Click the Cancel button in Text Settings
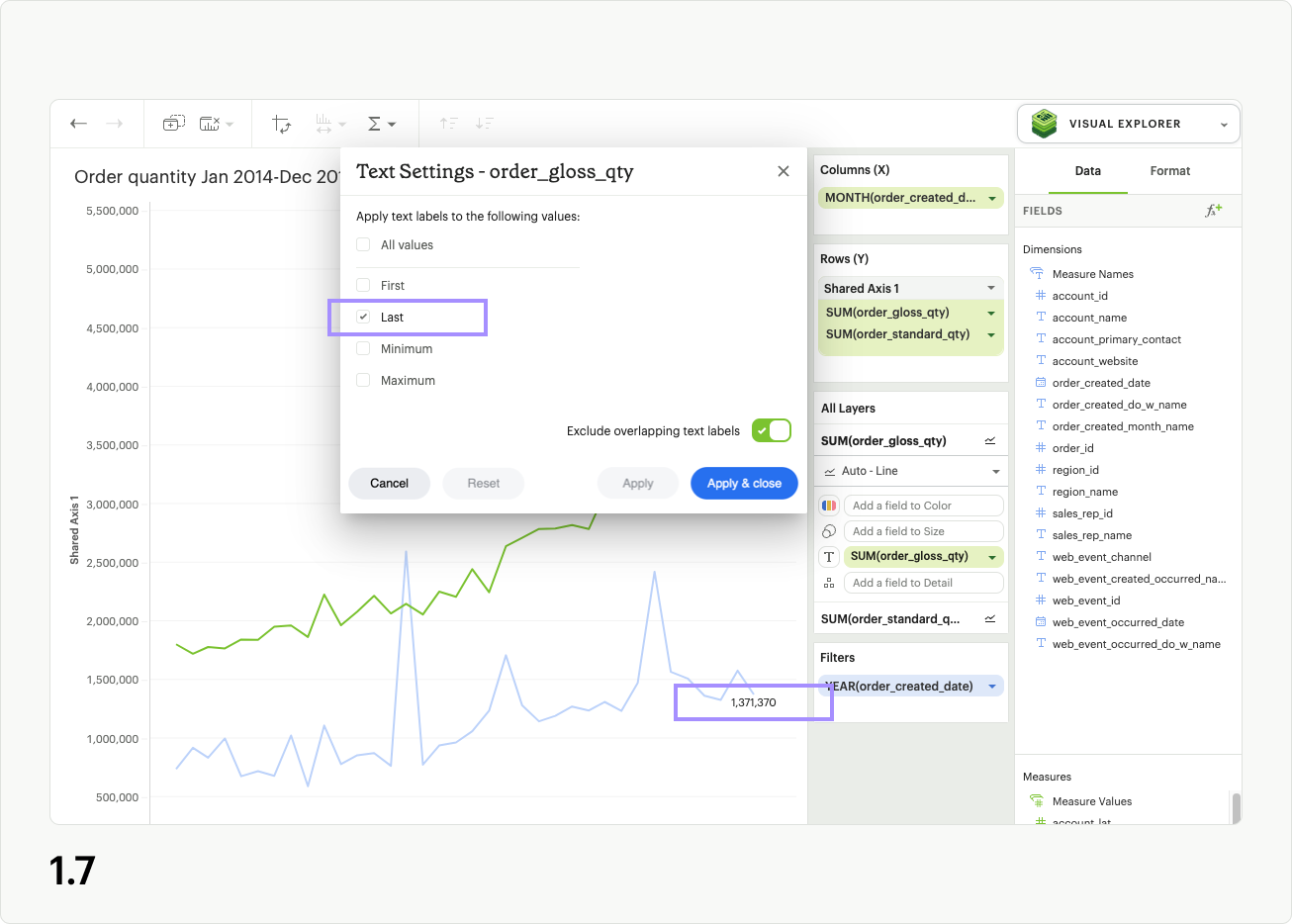Image resolution: width=1292 pixels, height=924 pixels. point(389,483)
